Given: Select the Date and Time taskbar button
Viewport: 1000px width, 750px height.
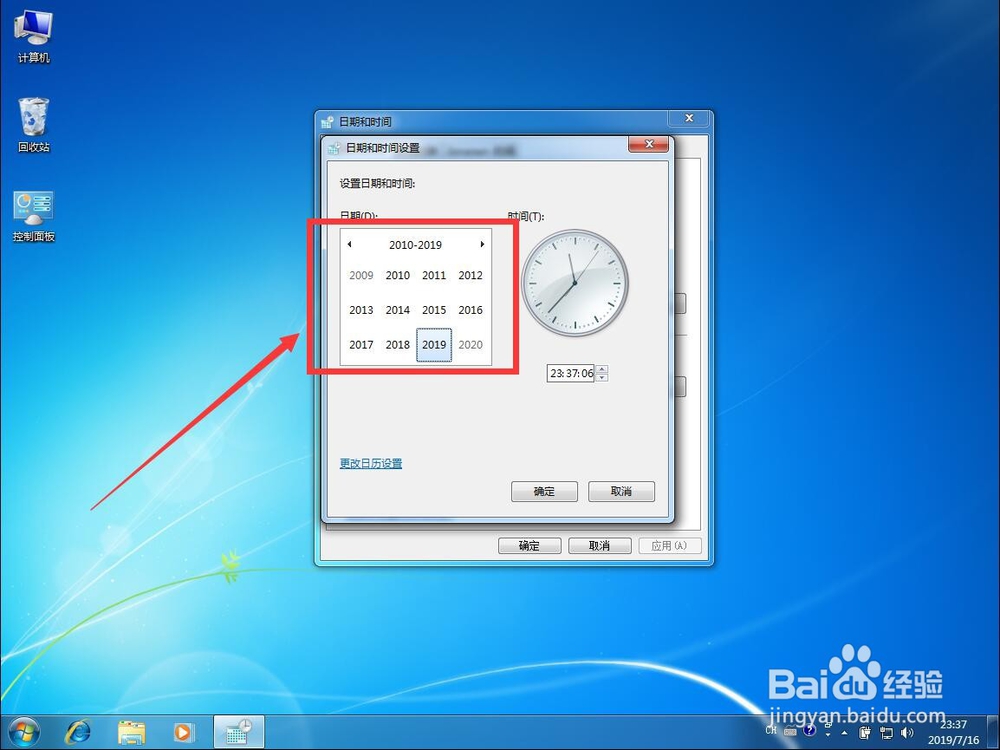Looking at the screenshot, I should tap(239, 732).
